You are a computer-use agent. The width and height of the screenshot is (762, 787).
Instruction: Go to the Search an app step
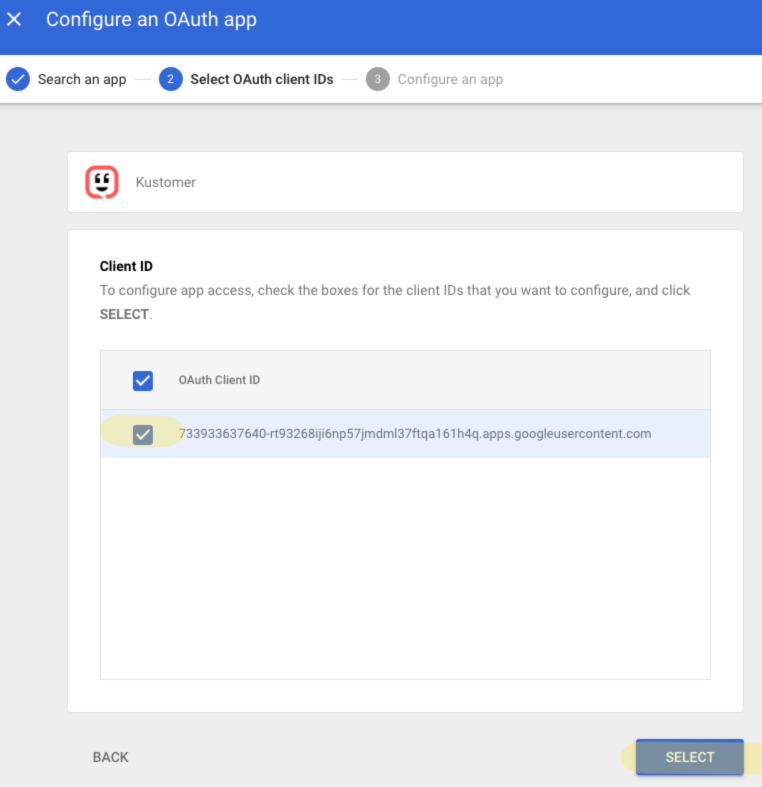pyautogui.click(x=82, y=79)
